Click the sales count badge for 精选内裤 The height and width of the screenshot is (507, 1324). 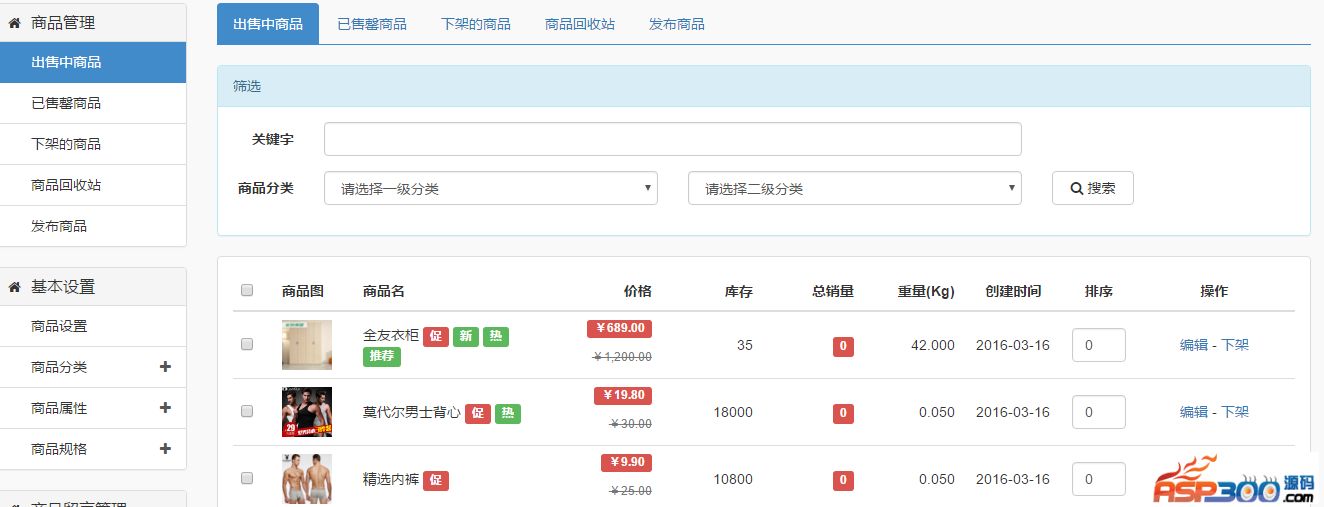point(843,480)
